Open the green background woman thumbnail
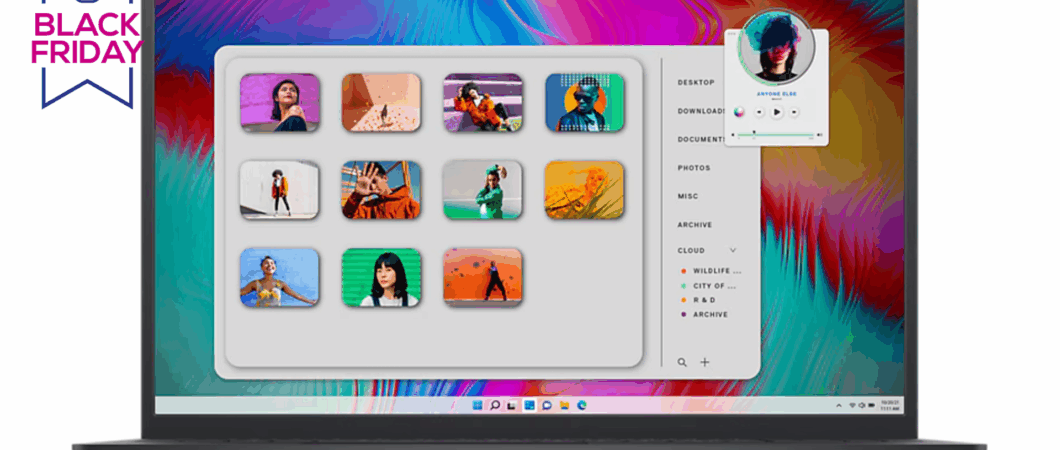This screenshot has height=450, width=1060. coord(381,278)
